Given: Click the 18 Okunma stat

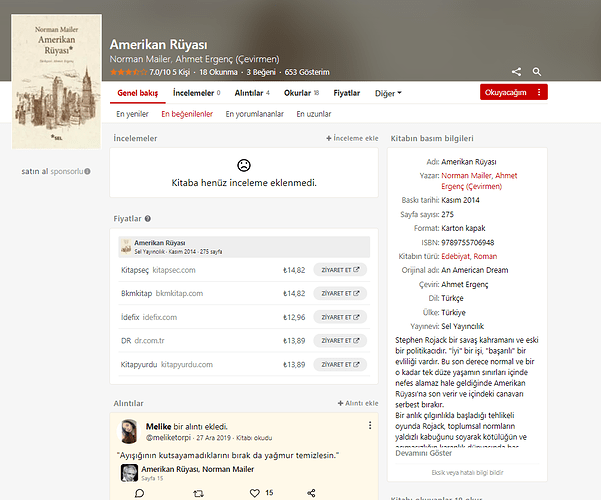Looking at the screenshot, I should [x=218, y=72].
